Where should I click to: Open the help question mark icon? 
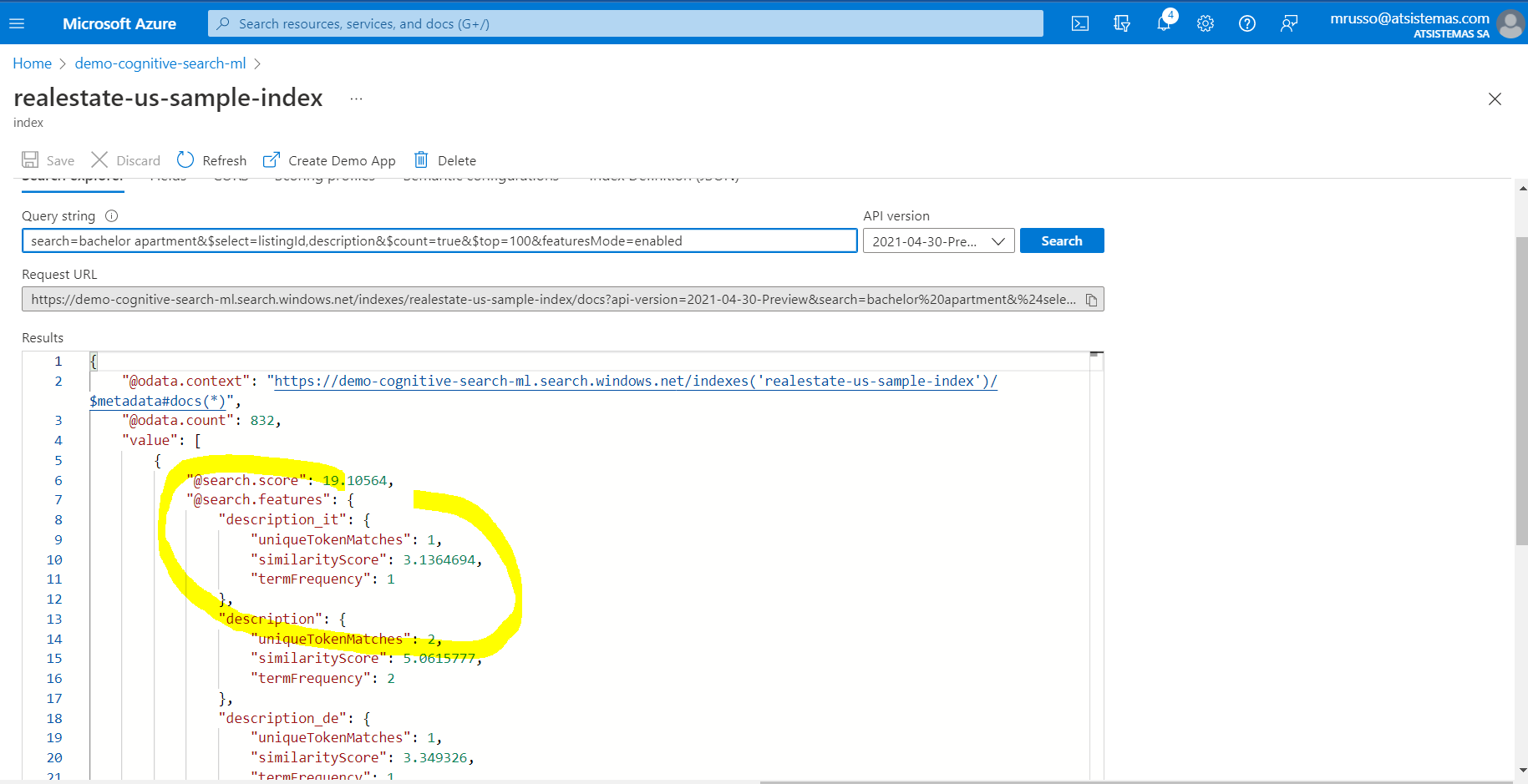pyautogui.click(x=1247, y=23)
